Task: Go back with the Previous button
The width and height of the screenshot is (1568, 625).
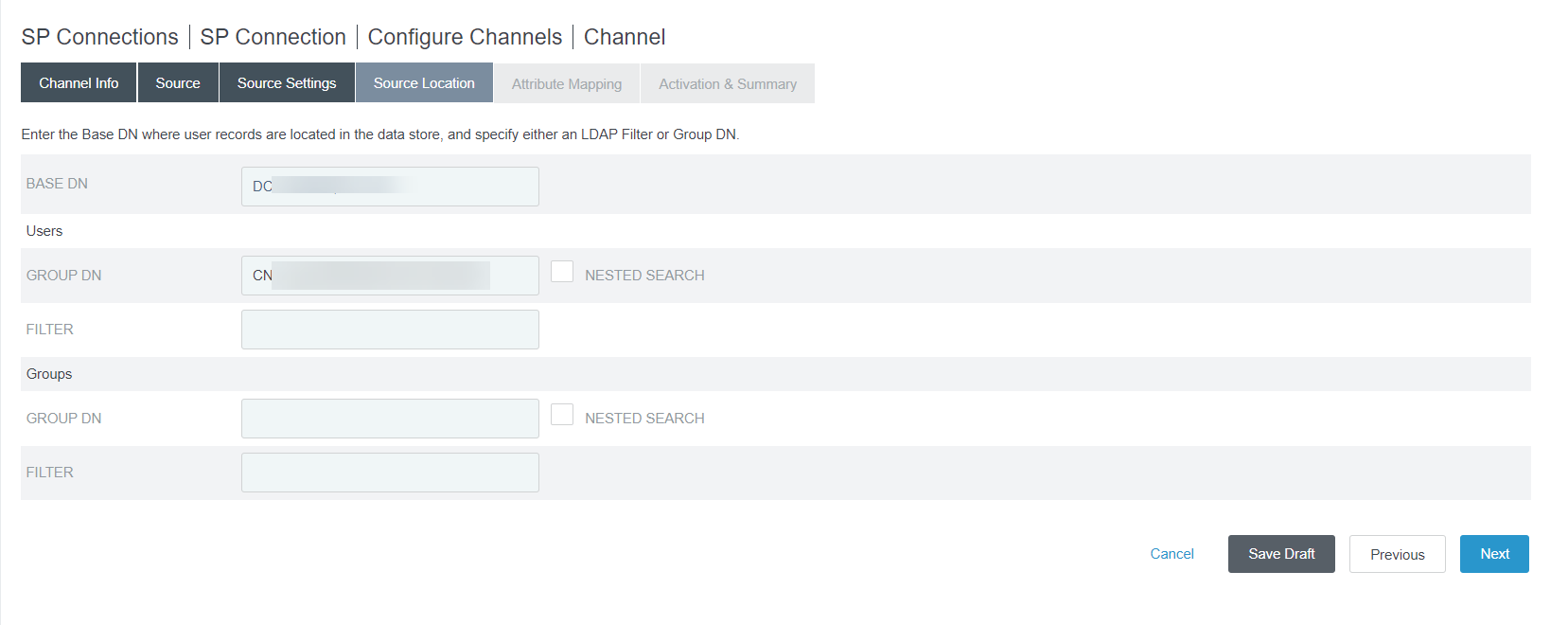Action: coord(1397,554)
